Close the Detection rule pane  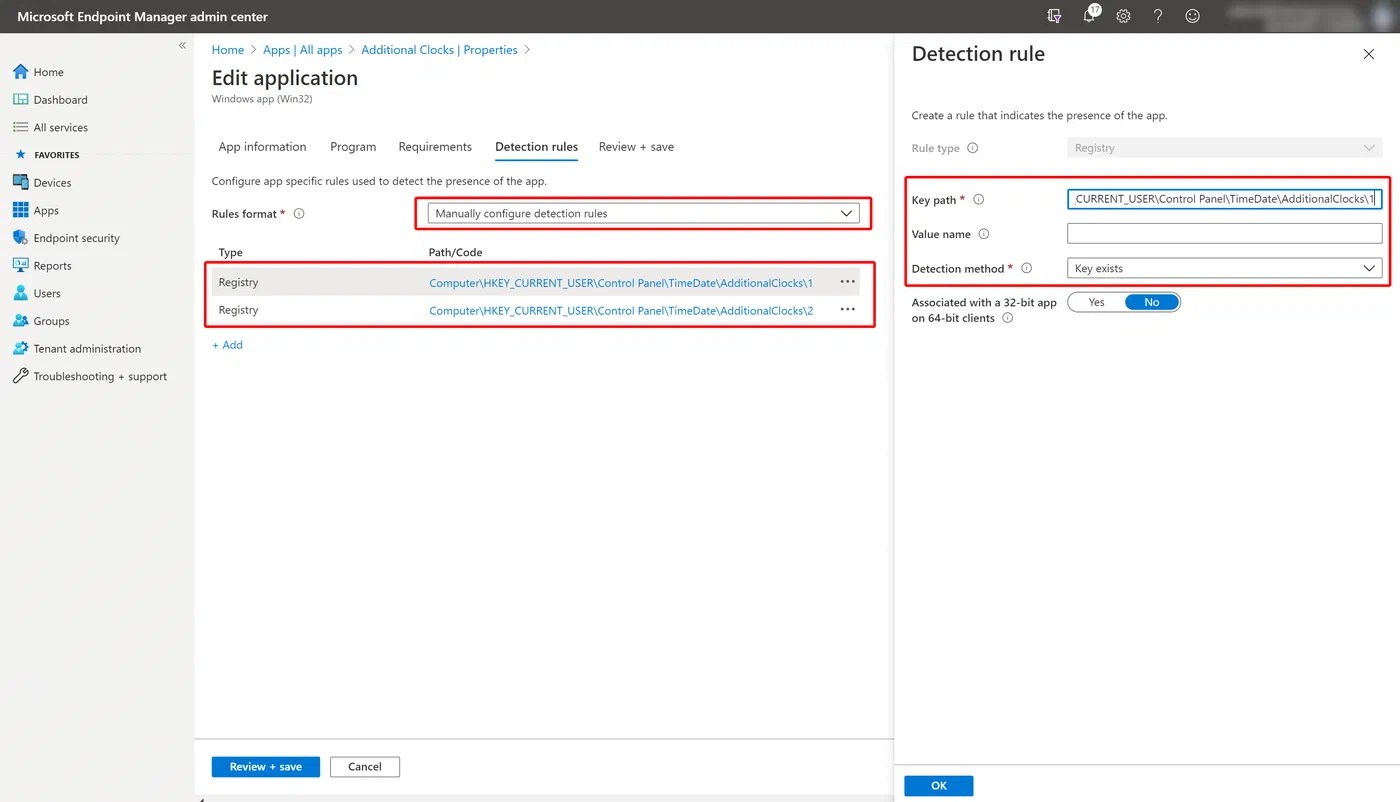coord(1369,54)
